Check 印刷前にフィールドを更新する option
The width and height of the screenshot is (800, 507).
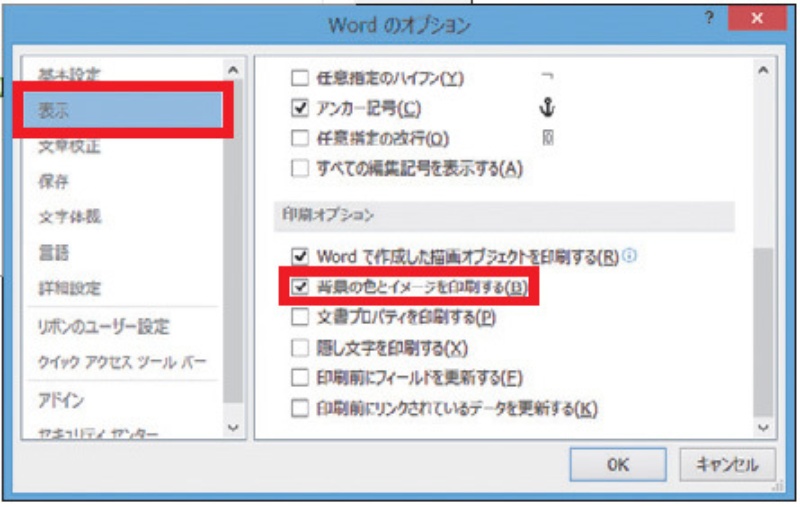pyautogui.click(x=299, y=378)
